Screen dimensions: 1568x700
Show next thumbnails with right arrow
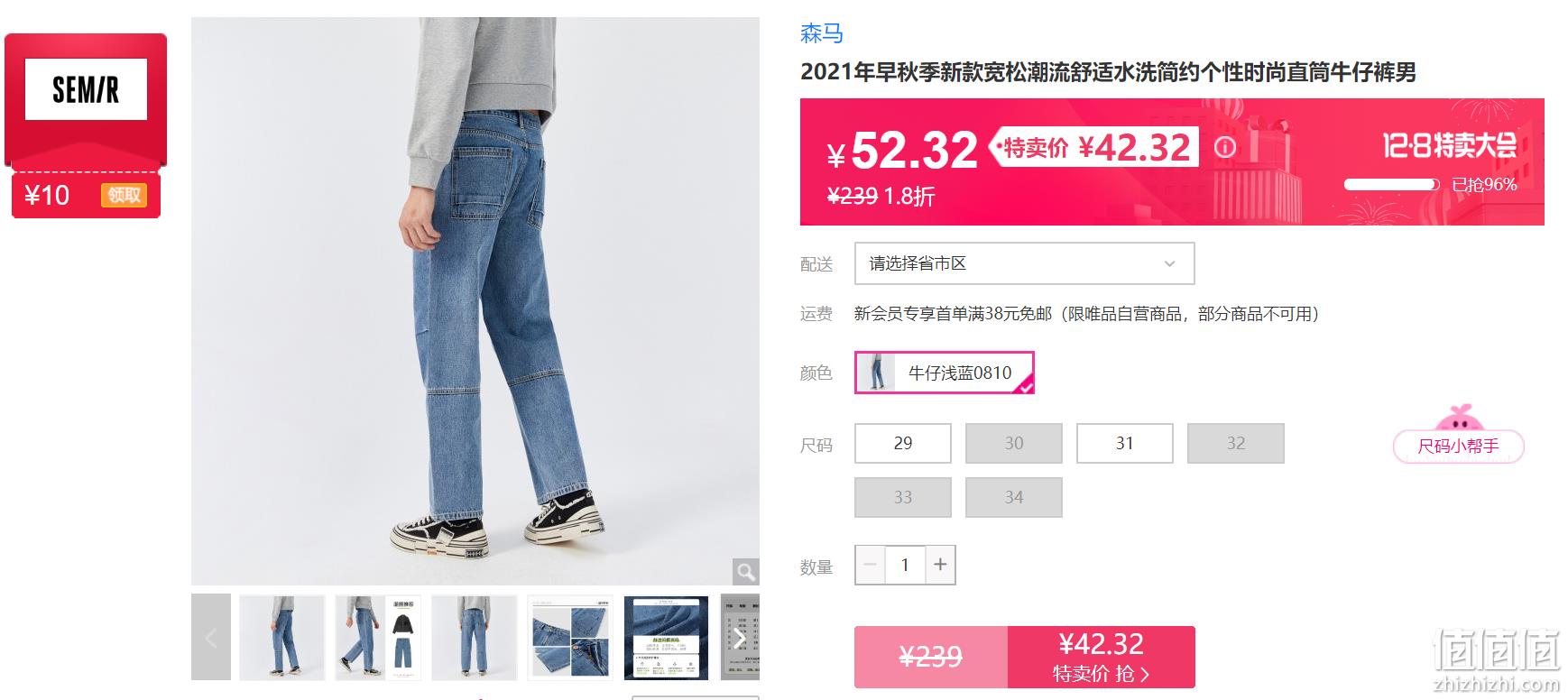click(x=740, y=638)
